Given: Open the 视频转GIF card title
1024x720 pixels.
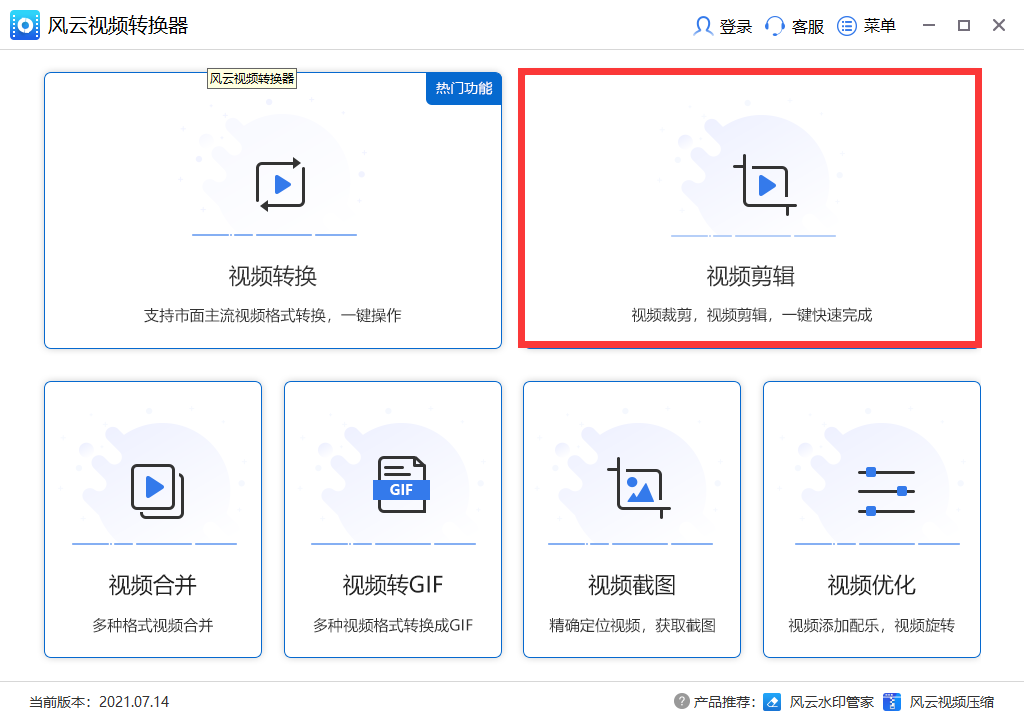Looking at the screenshot, I should coord(392,585).
